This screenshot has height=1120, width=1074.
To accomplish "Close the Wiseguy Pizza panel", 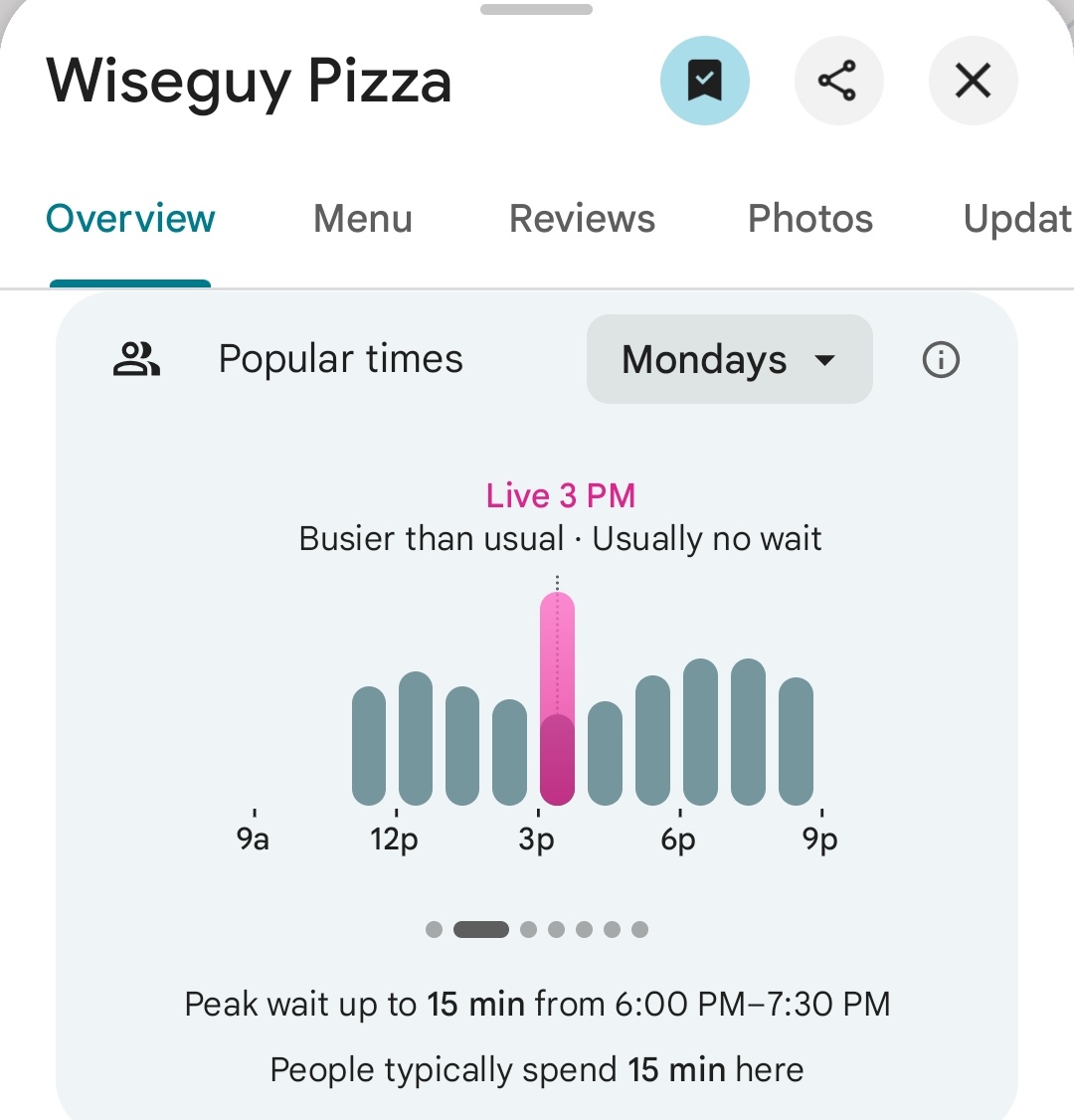I will click(973, 82).
